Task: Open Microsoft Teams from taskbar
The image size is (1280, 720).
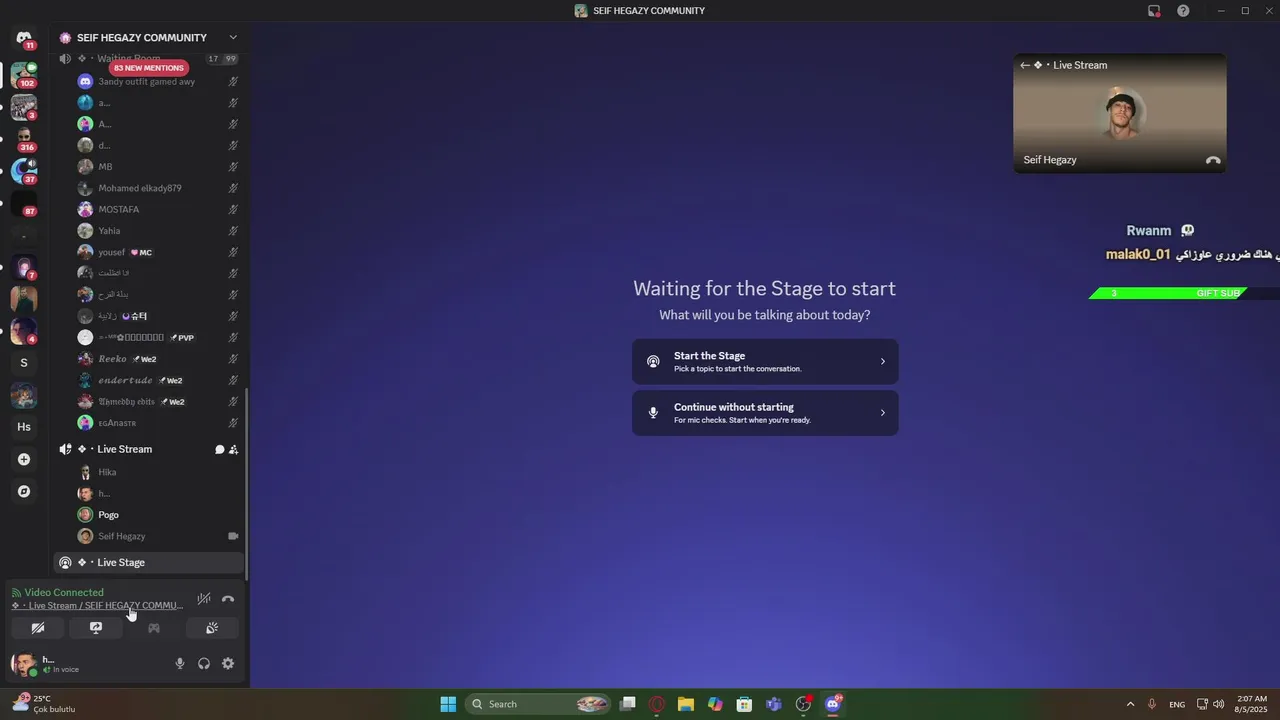Action: [x=774, y=704]
